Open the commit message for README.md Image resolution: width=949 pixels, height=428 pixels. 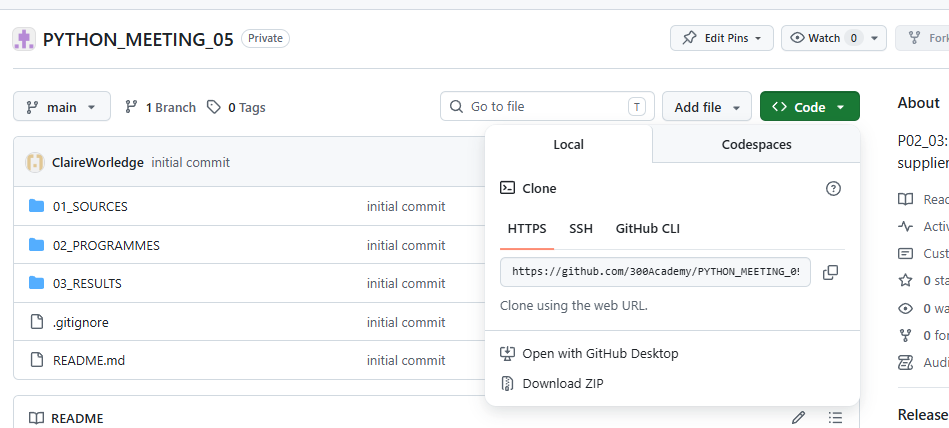(406, 361)
